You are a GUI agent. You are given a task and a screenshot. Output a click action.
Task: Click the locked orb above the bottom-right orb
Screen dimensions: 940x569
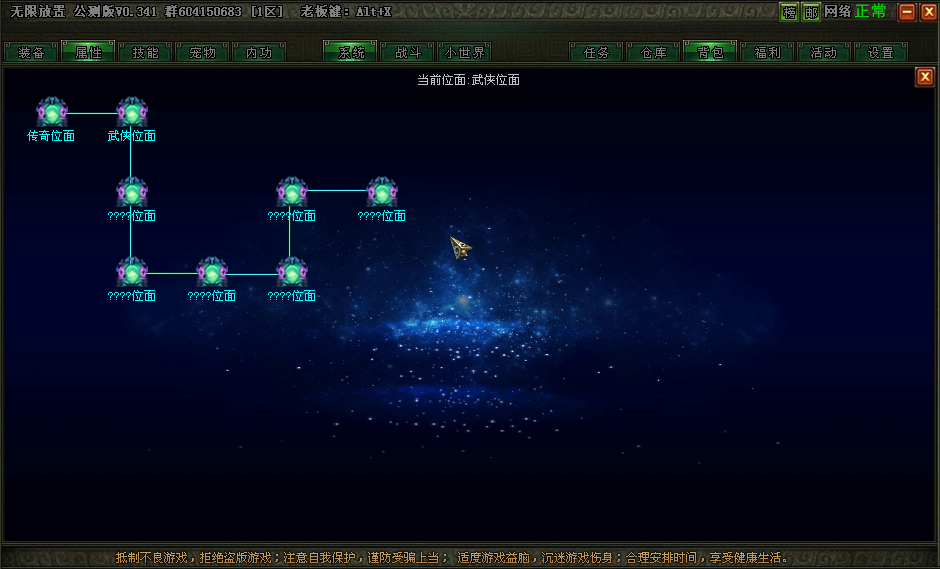[x=292, y=192]
